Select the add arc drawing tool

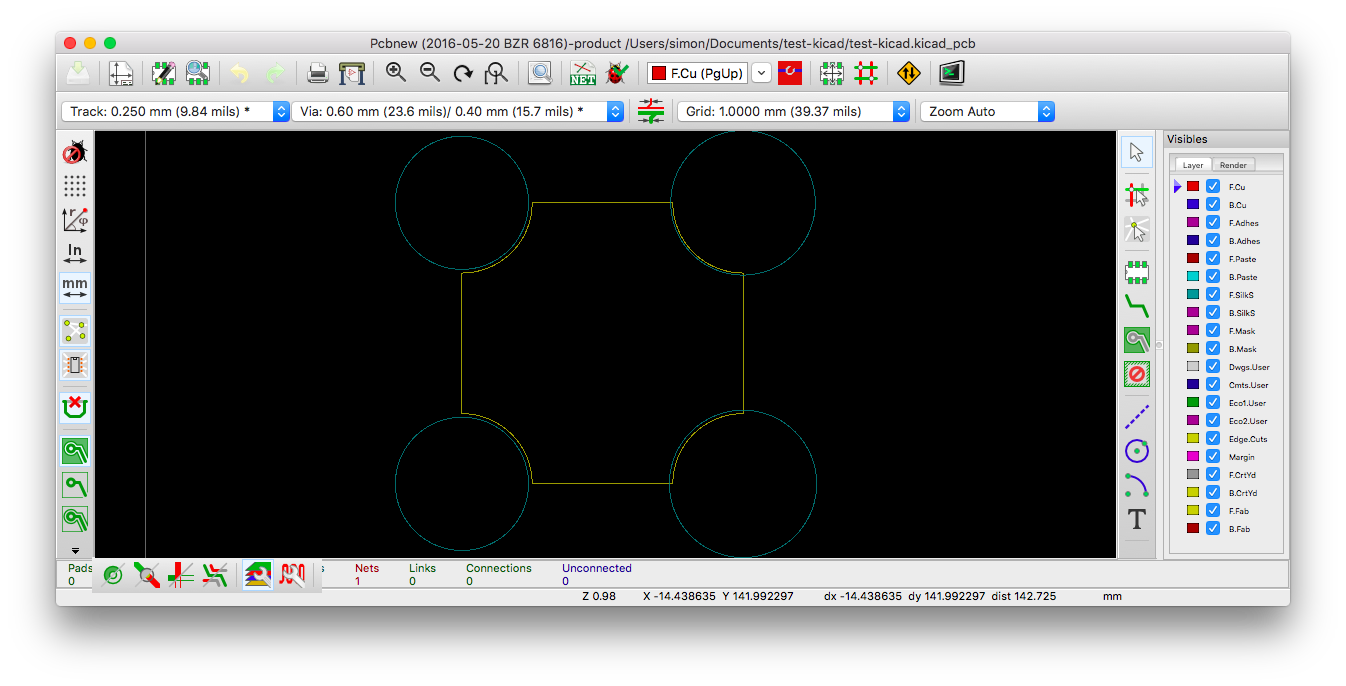point(1136,485)
